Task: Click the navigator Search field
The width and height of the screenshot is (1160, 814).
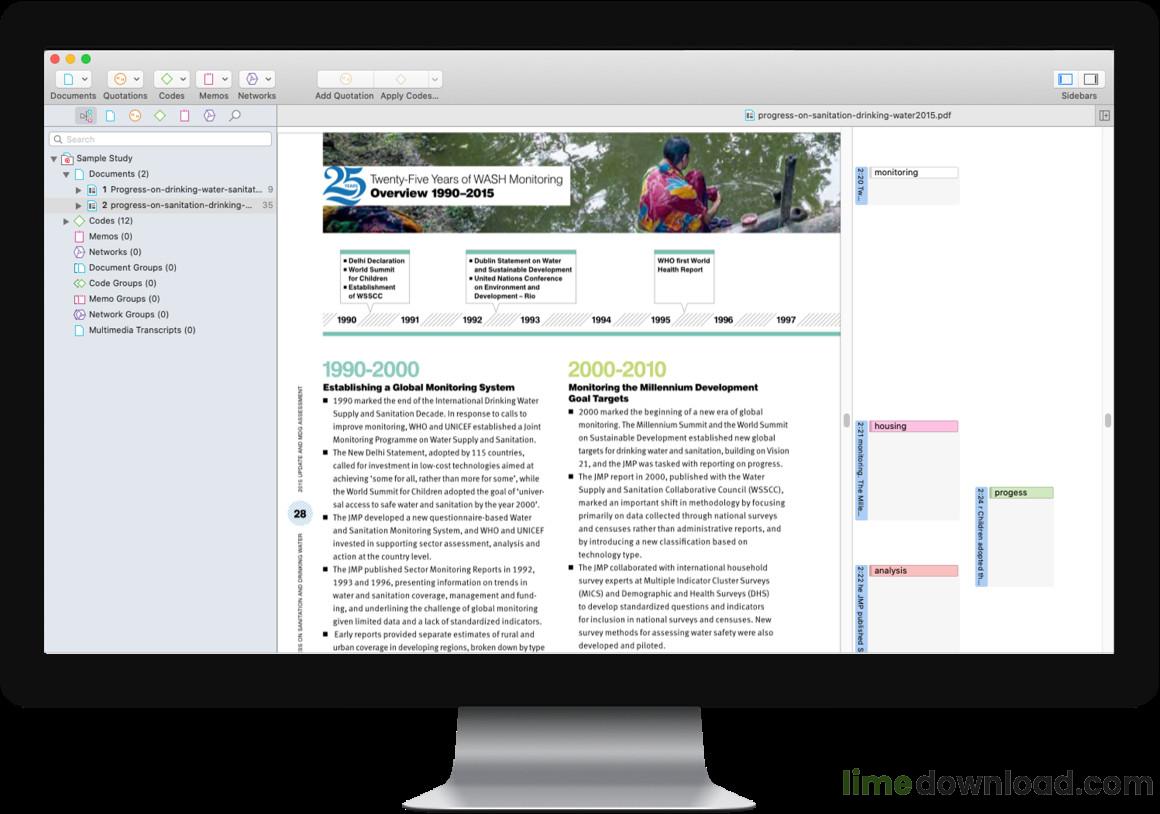Action: coord(161,139)
